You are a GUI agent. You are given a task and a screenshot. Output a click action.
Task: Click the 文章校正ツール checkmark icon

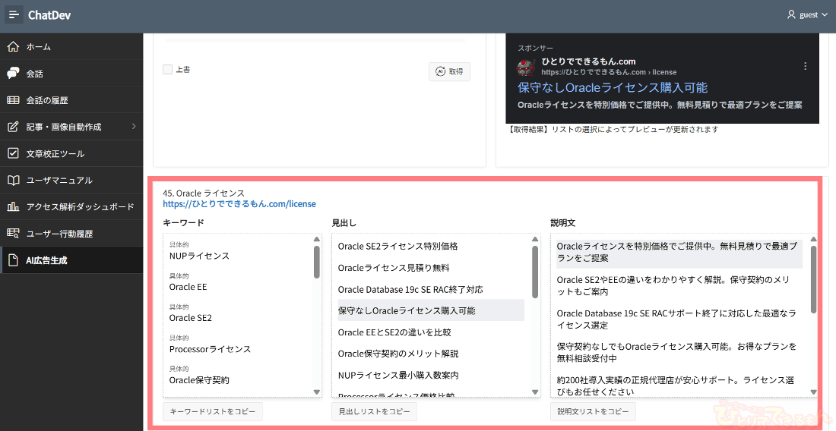(x=13, y=154)
